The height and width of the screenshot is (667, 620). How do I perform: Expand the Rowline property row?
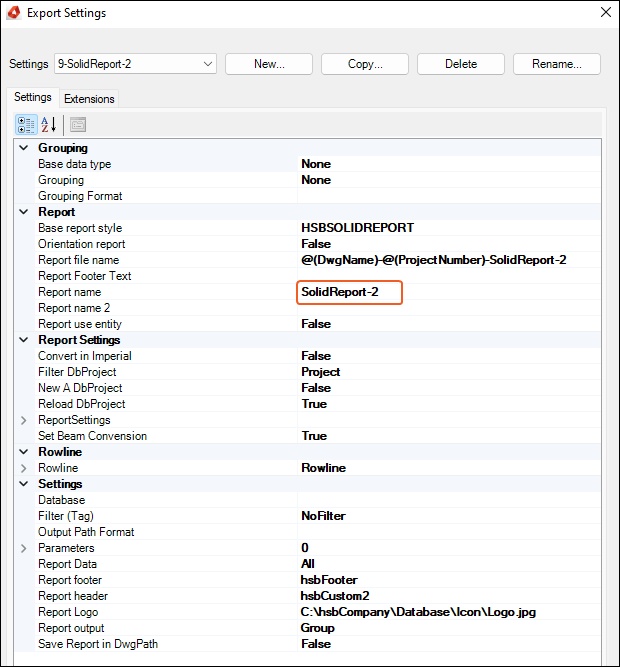click(24, 468)
